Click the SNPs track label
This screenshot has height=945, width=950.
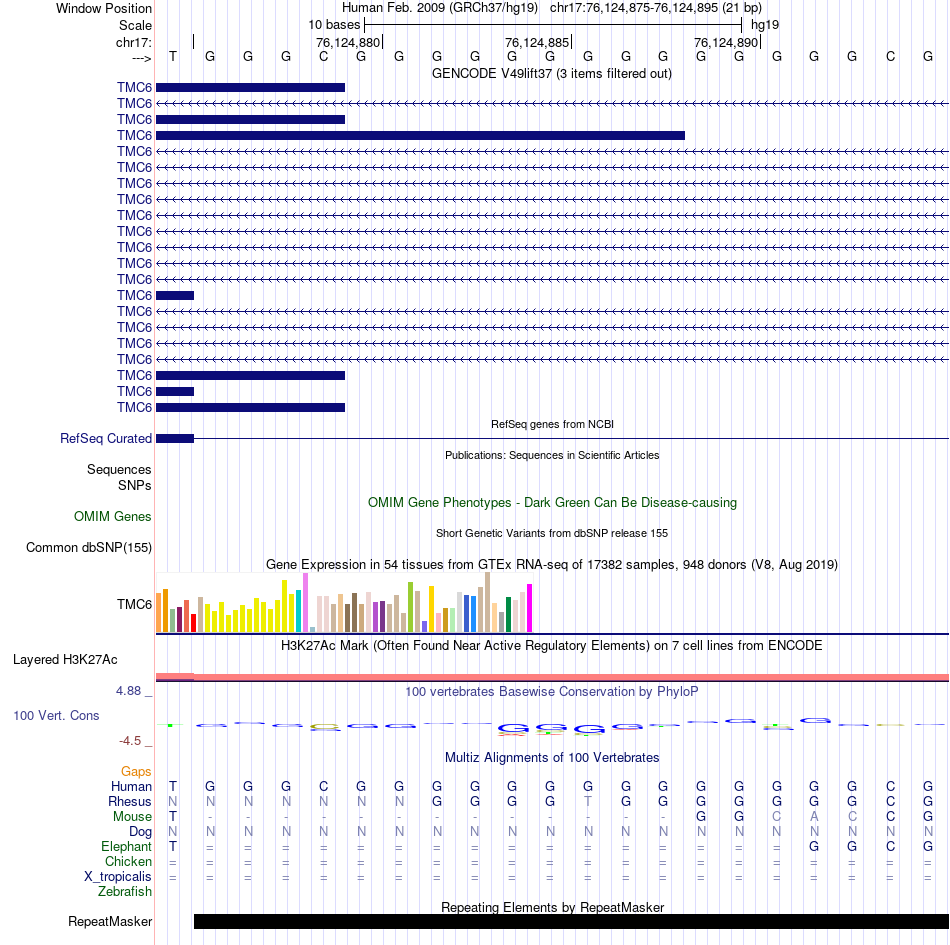(x=135, y=485)
